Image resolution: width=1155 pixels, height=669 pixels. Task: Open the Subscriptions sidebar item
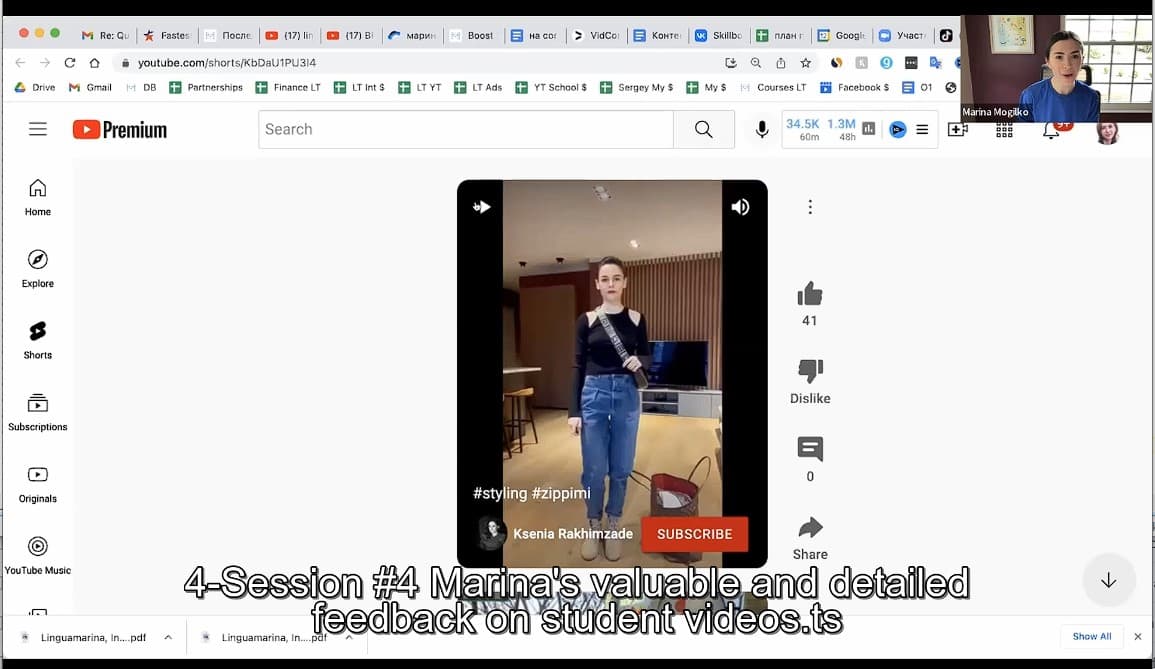tap(38, 412)
